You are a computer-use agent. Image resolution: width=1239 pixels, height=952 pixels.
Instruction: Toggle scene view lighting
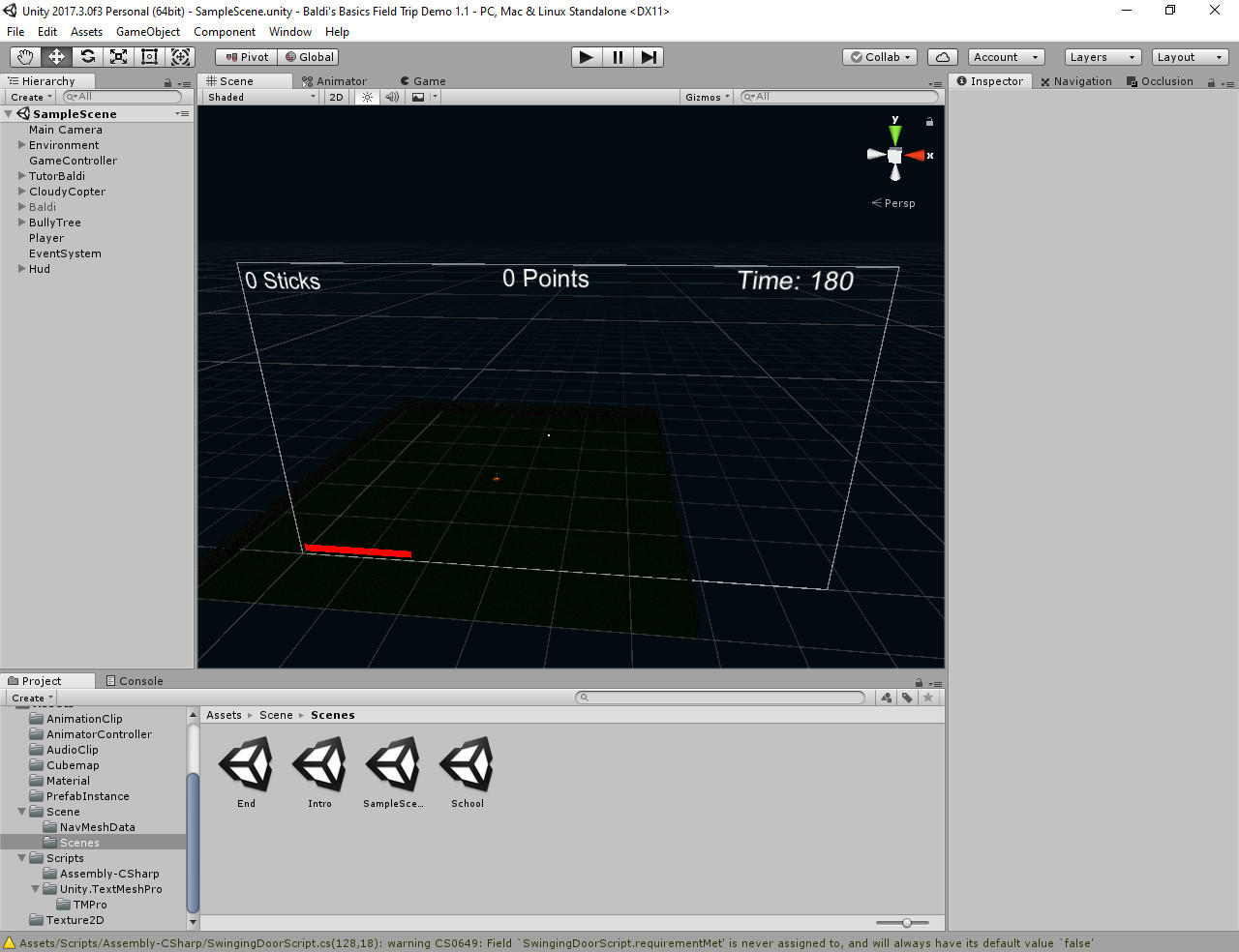[x=365, y=97]
